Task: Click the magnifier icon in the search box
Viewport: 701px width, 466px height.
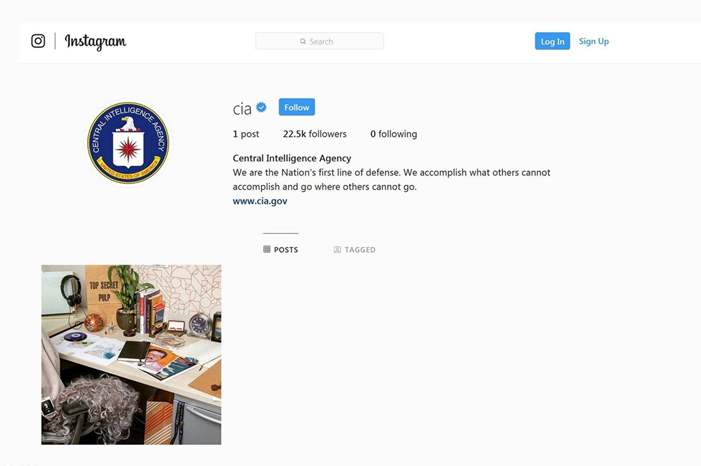Action: pyautogui.click(x=303, y=42)
